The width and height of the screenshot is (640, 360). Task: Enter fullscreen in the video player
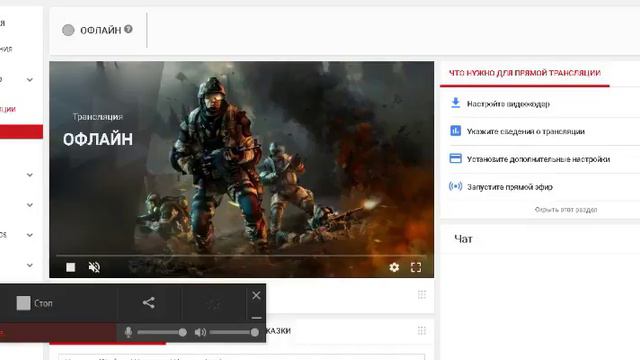[x=416, y=267]
